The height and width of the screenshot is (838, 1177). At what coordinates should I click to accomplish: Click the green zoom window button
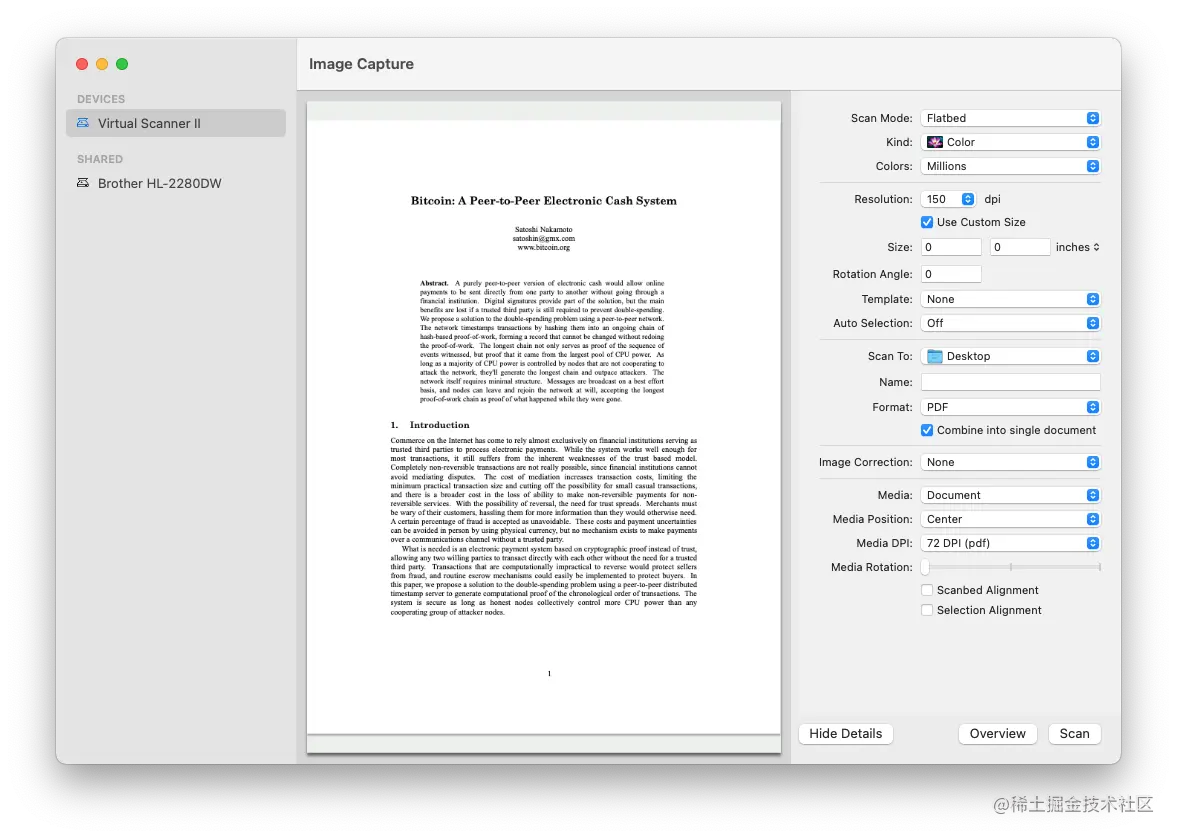pyautogui.click(x=122, y=64)
